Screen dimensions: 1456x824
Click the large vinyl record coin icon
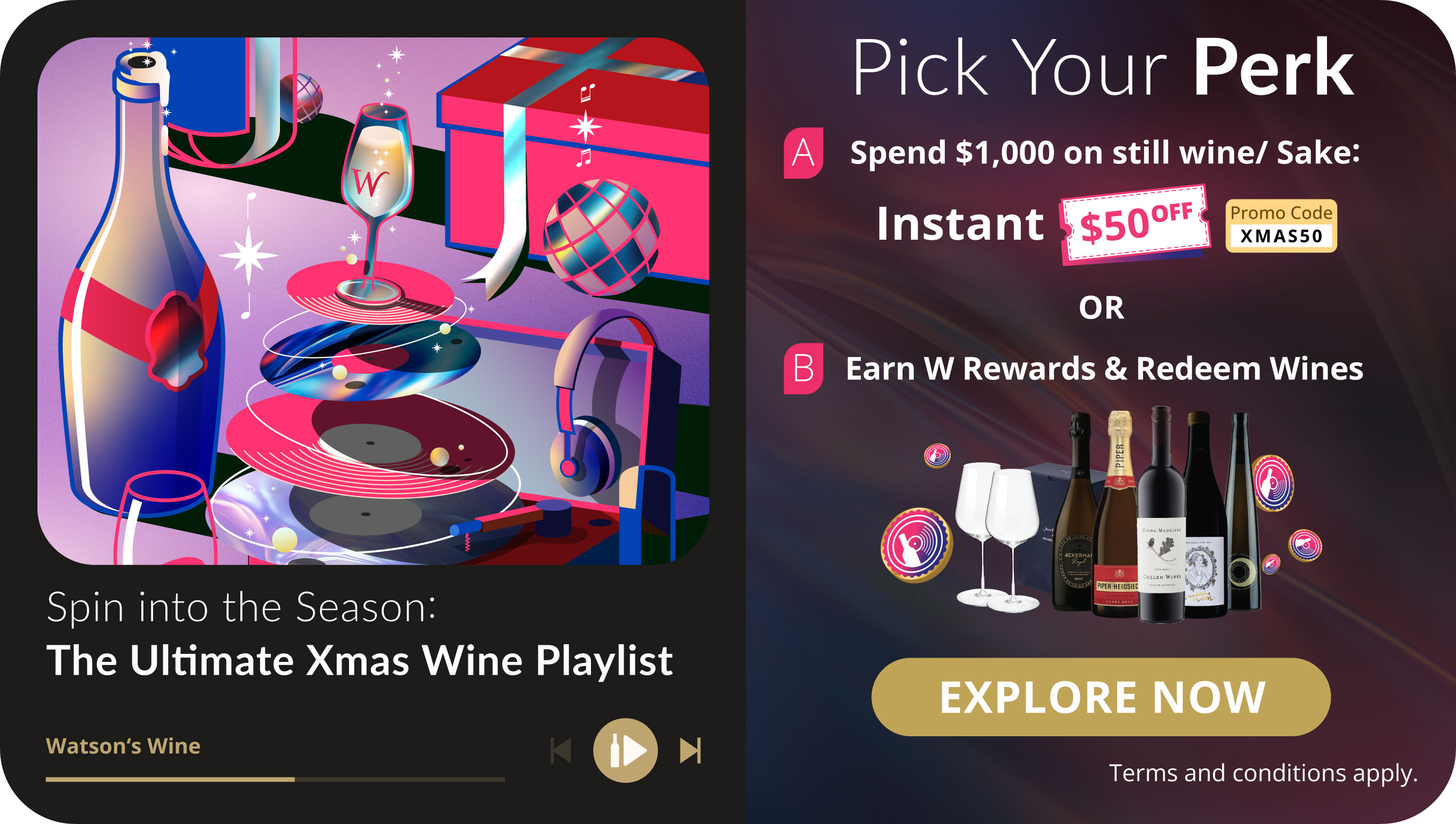coord(916,545)
